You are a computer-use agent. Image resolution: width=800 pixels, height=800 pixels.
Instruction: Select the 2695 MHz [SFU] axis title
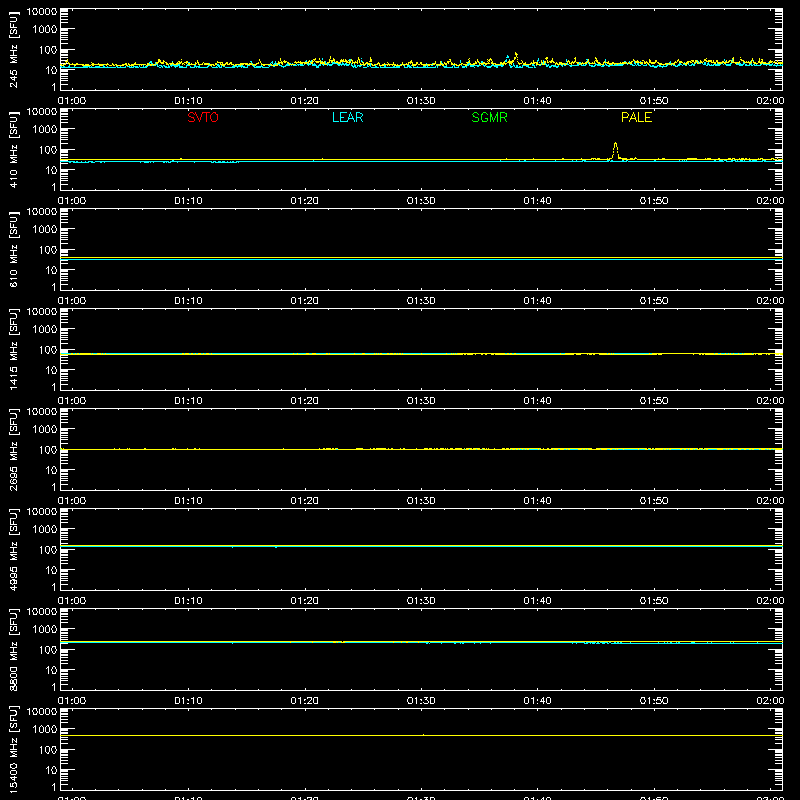(x=14, y=450)
